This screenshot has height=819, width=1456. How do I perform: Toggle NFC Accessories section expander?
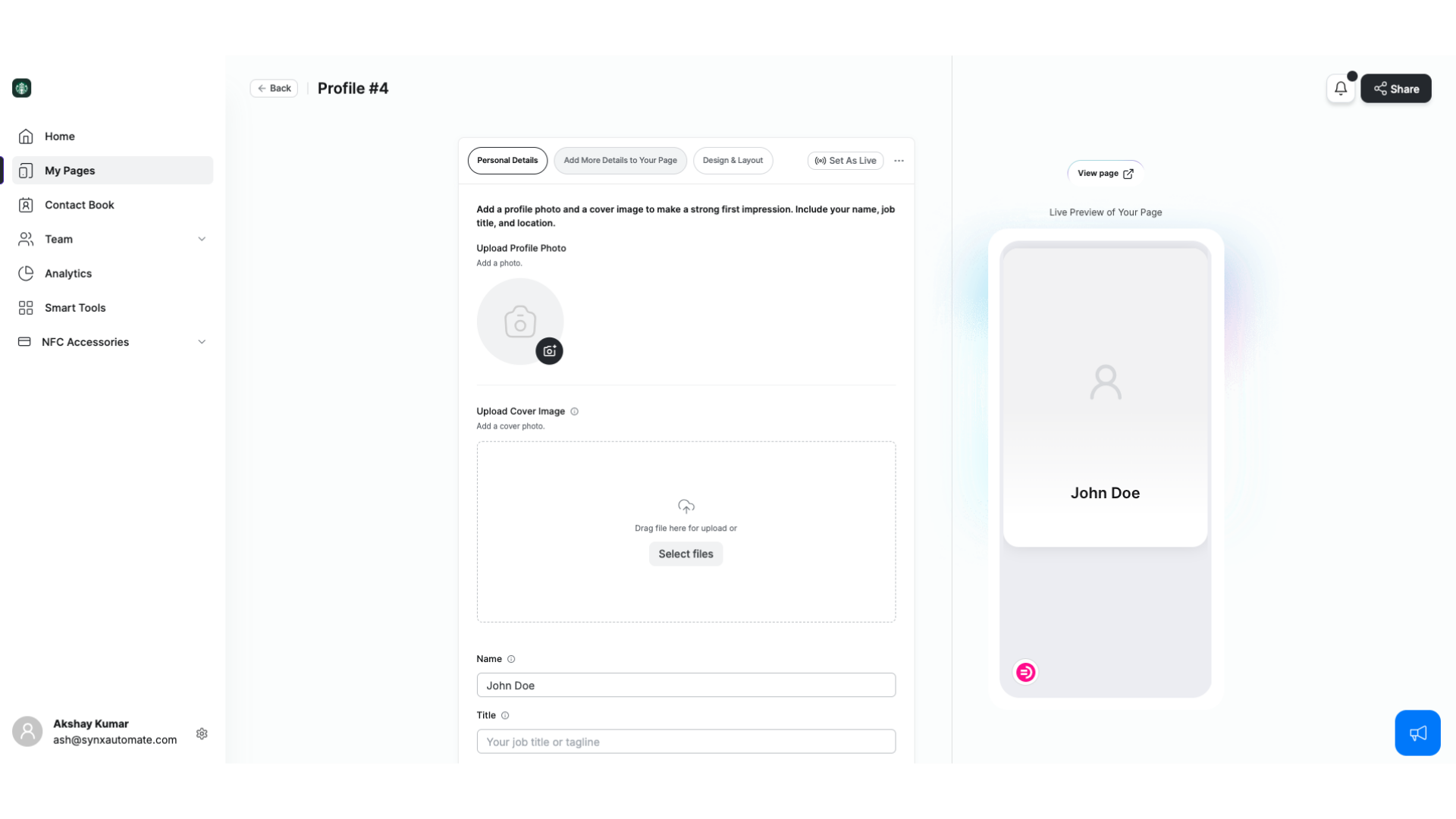(201, 341)
